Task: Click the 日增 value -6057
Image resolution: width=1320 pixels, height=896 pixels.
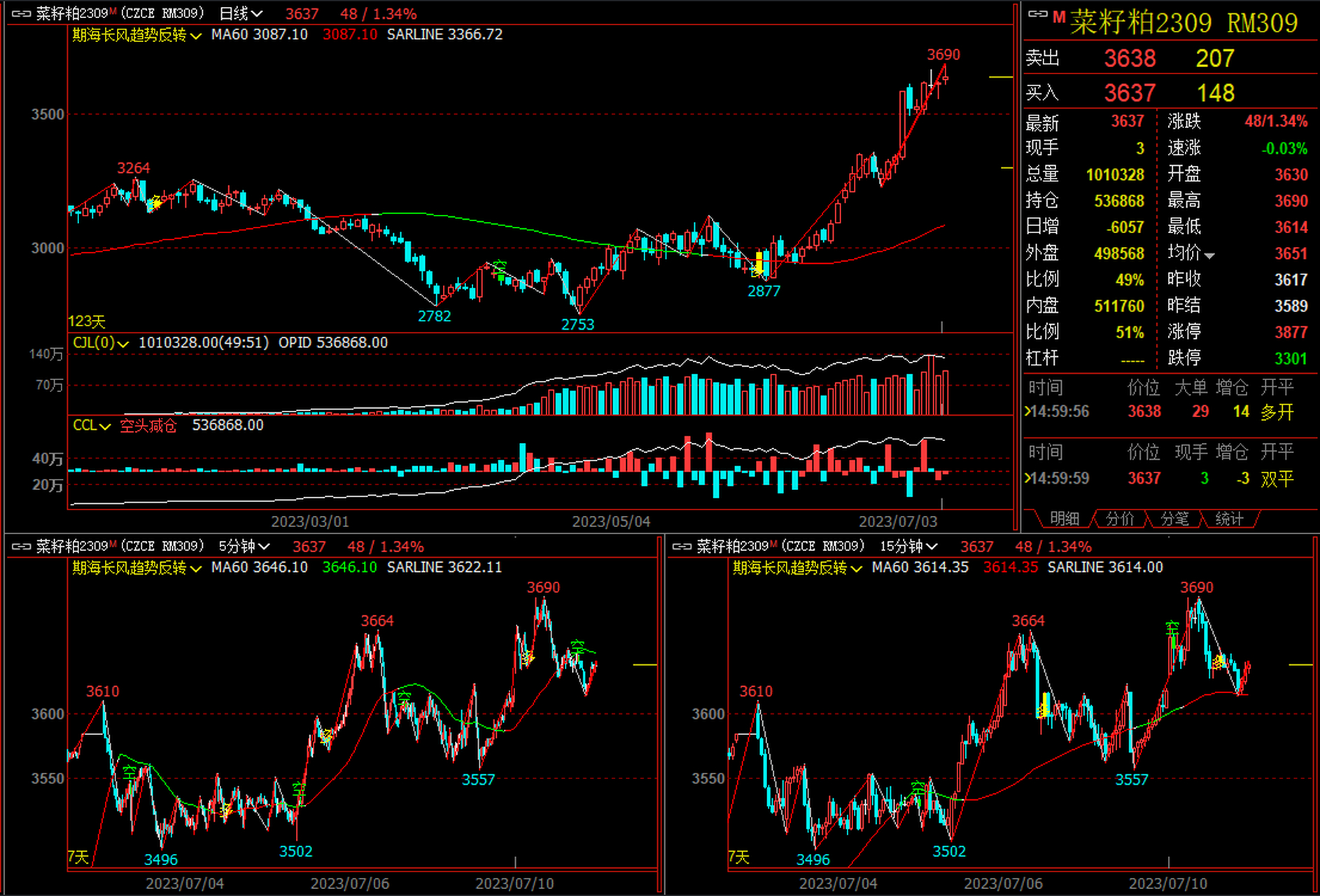Action: coord(1125,227)
